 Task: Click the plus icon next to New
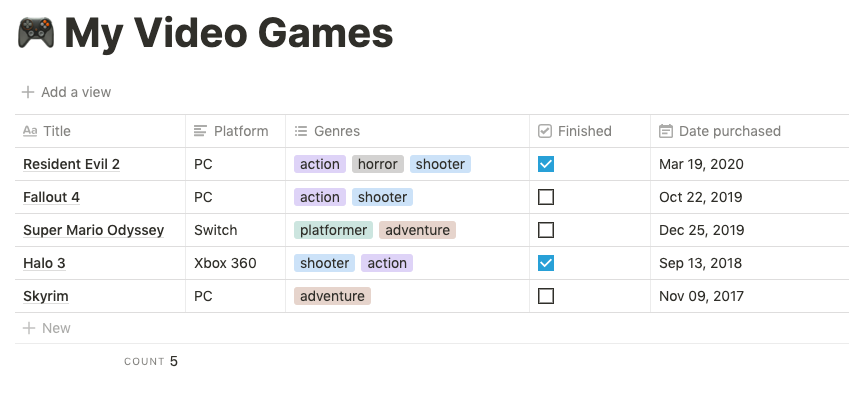tap(28, 328)
